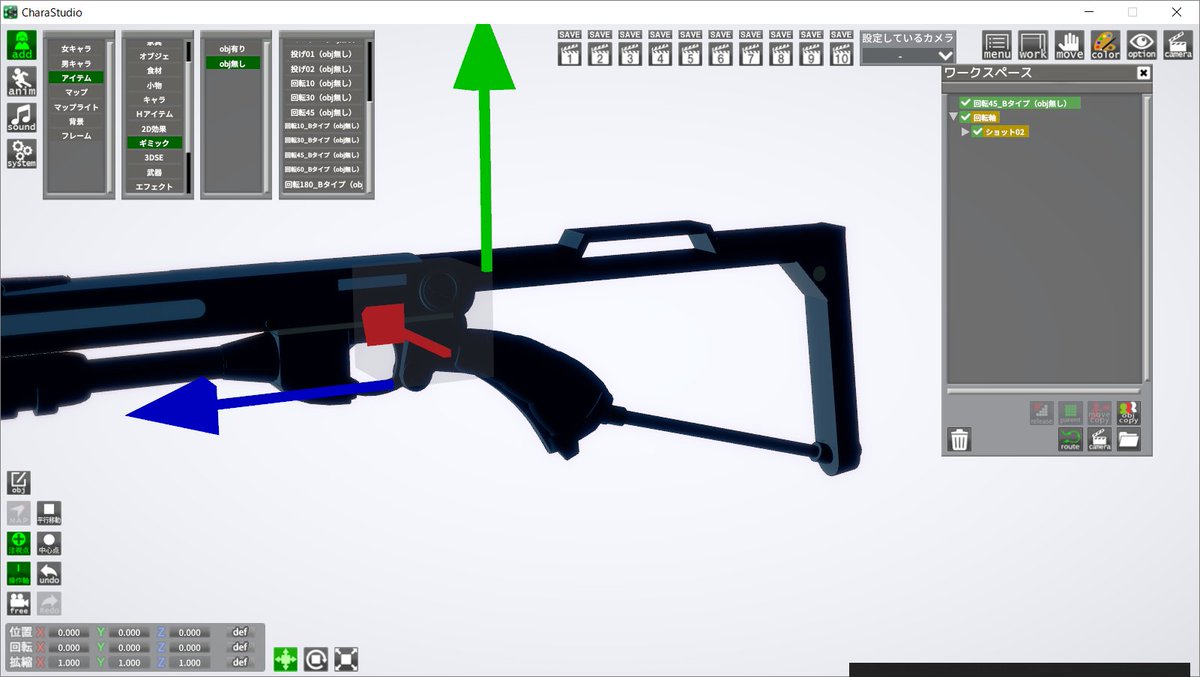Open the folder icon in workspace panel

[x=1129, y=440]
